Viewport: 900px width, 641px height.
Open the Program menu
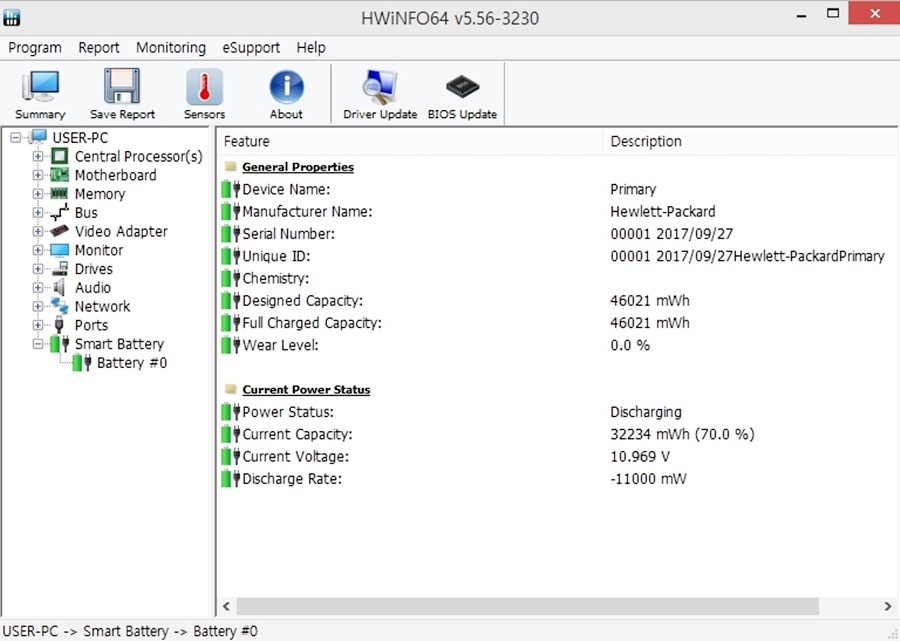35,47
